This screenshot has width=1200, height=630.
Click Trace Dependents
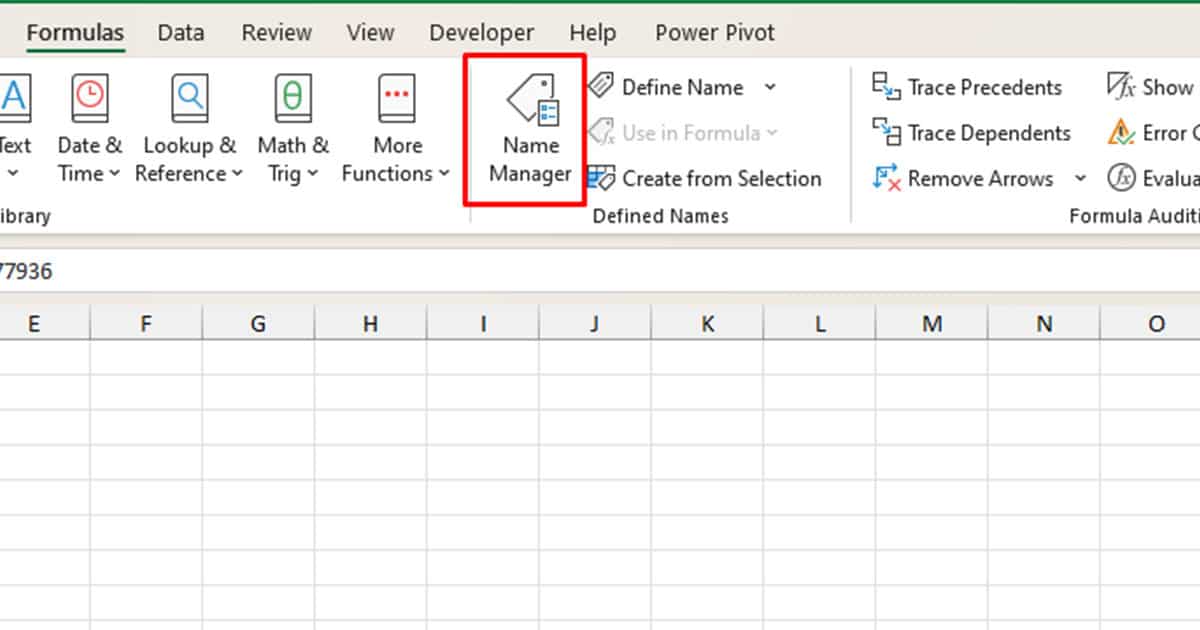point(970,133)
